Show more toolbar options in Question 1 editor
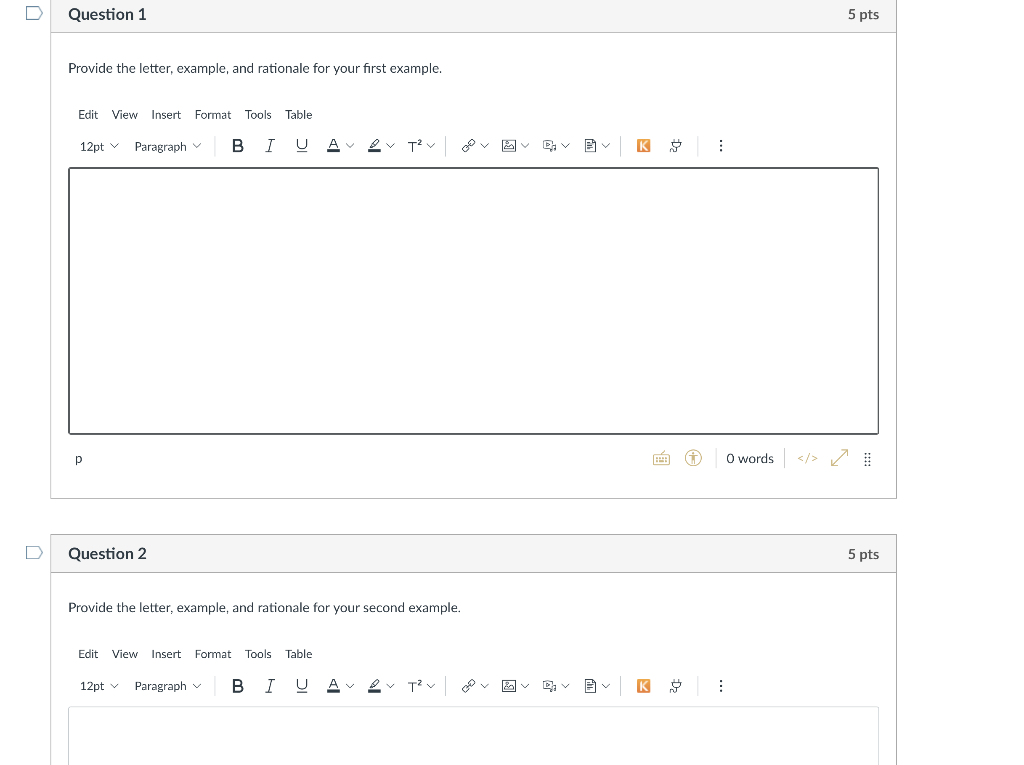 [721, 146]
